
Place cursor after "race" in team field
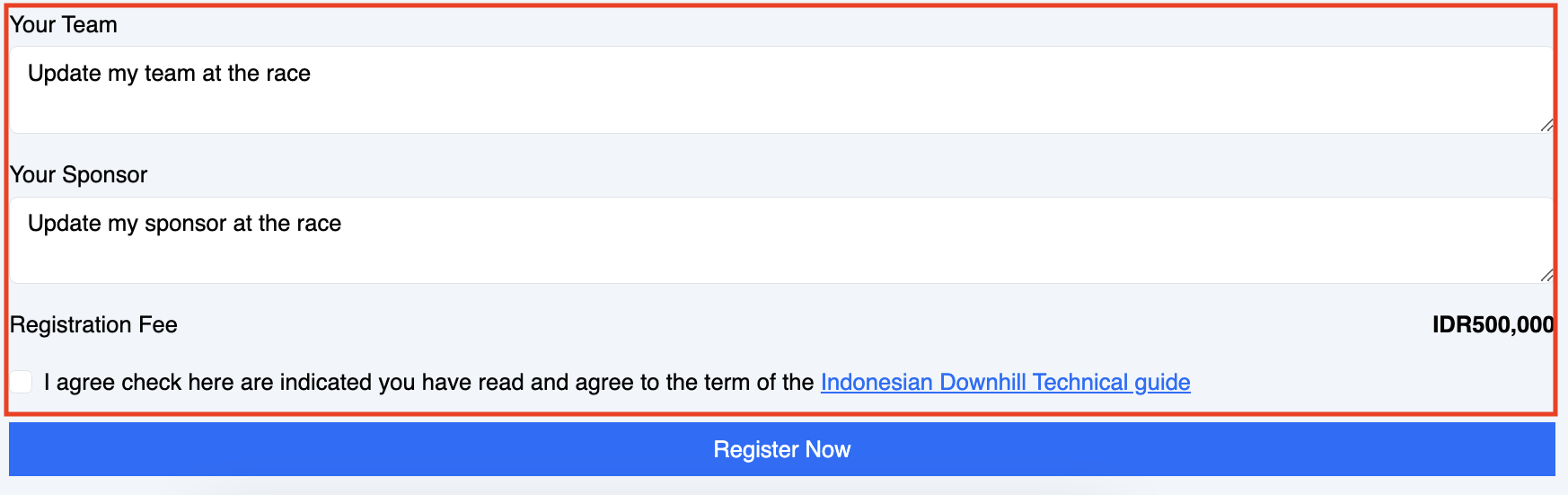coord(312,74)
